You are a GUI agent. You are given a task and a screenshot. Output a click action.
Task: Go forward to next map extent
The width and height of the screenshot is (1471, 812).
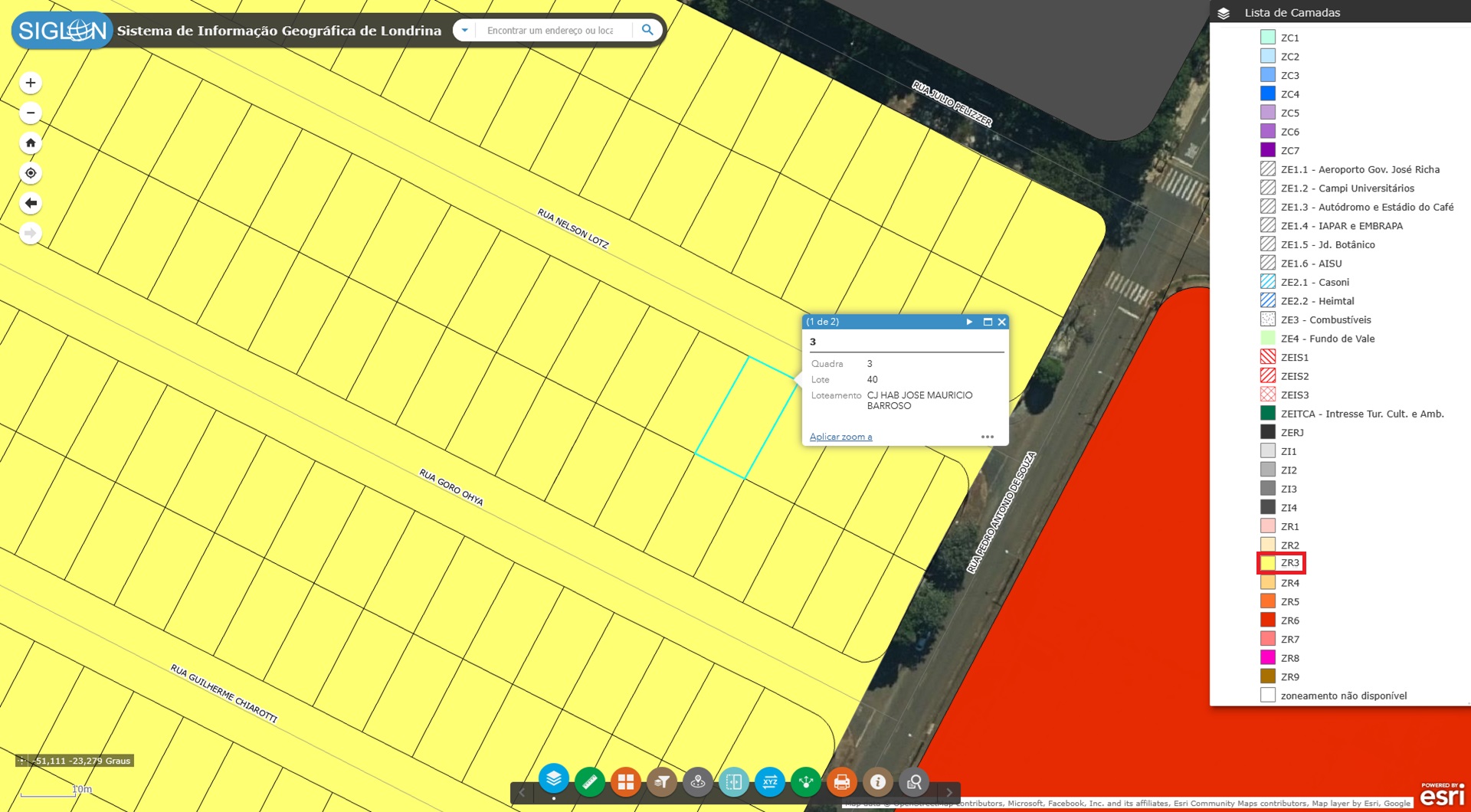pos(31,233)
